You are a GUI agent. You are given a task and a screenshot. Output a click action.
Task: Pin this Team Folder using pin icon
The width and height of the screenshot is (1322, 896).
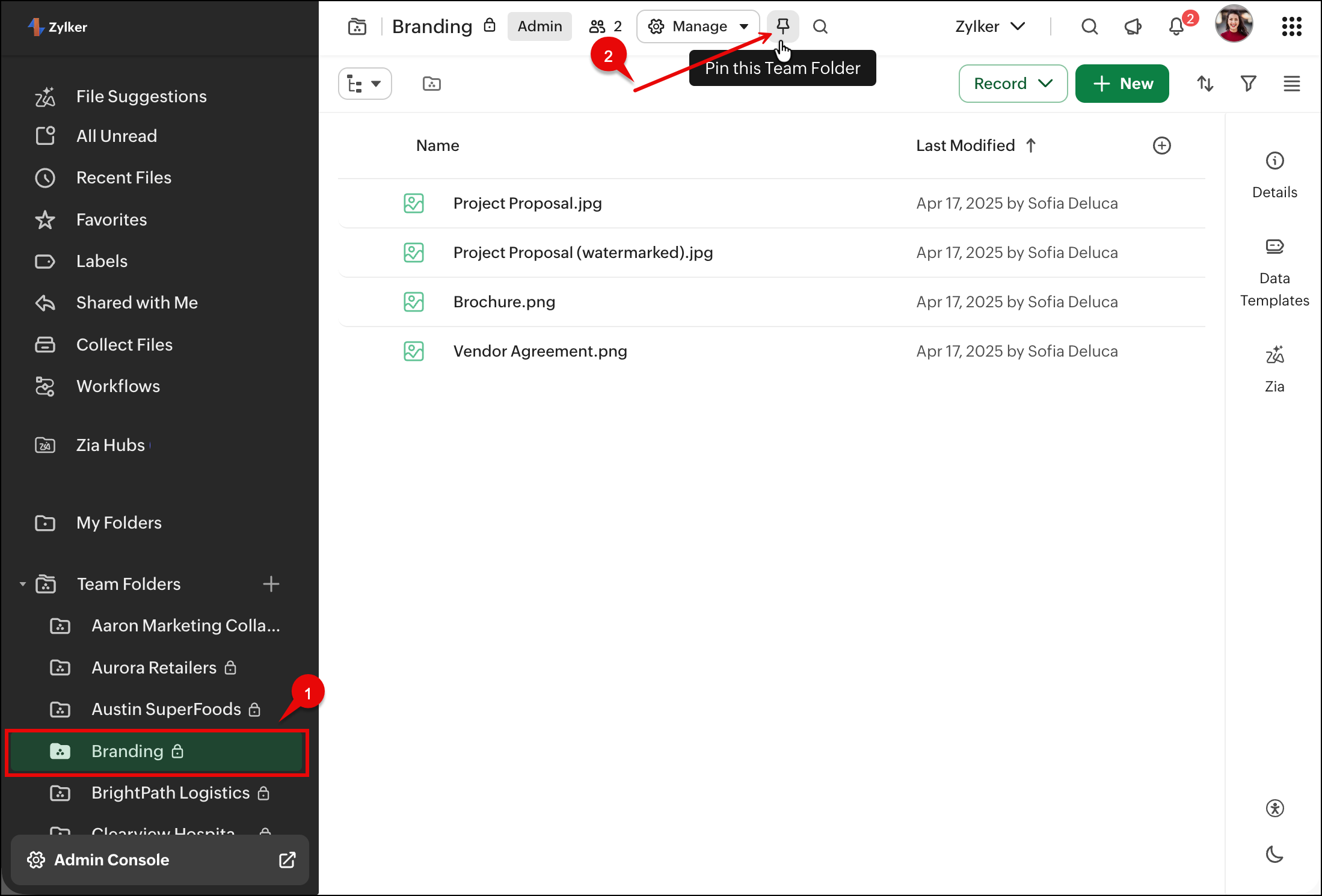[x=782, y=26]
